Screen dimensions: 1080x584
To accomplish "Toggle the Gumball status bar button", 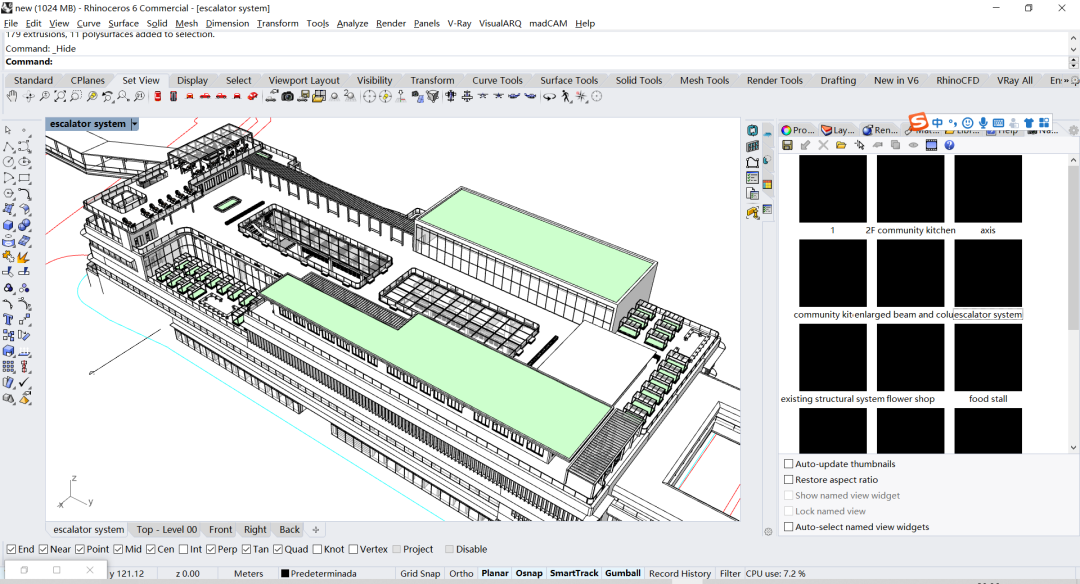I will [x=622, y=574].
